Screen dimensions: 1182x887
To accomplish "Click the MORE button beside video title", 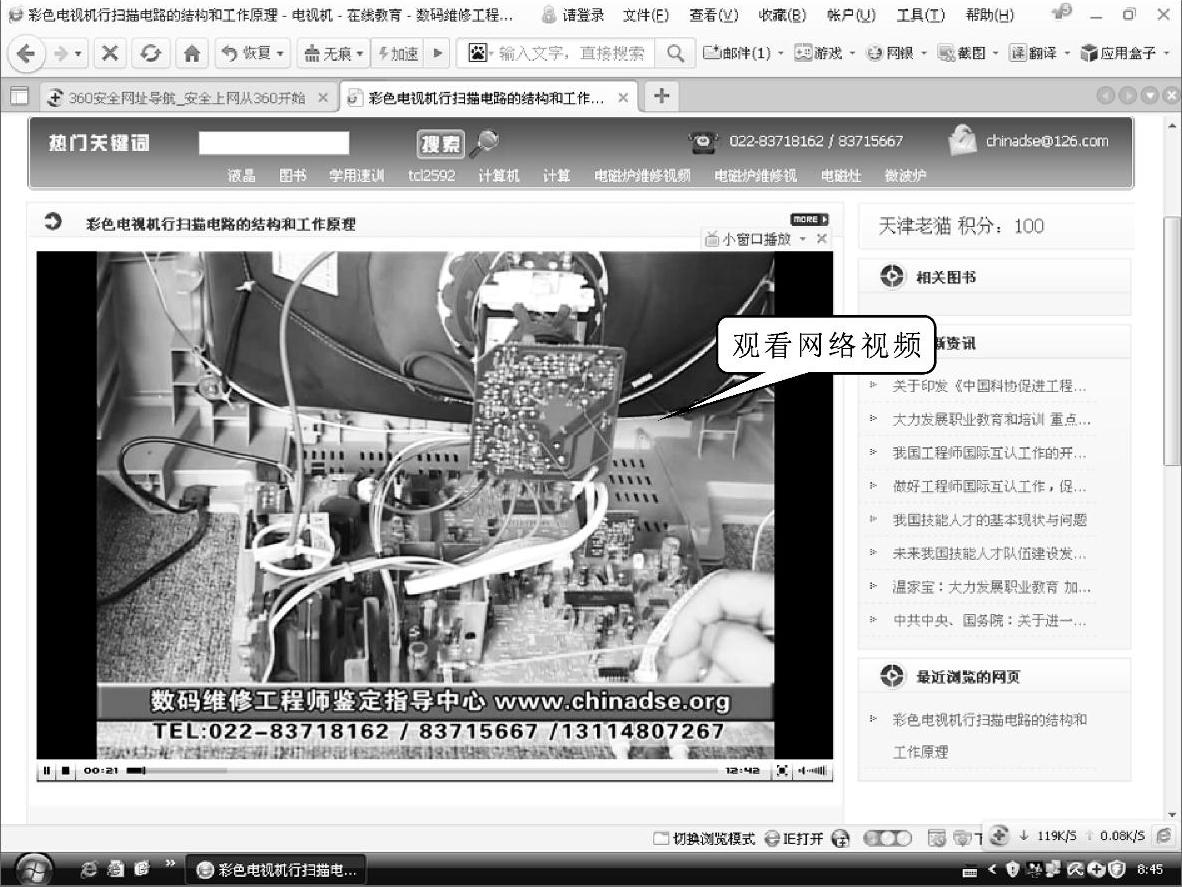I will tap(809, 219).
